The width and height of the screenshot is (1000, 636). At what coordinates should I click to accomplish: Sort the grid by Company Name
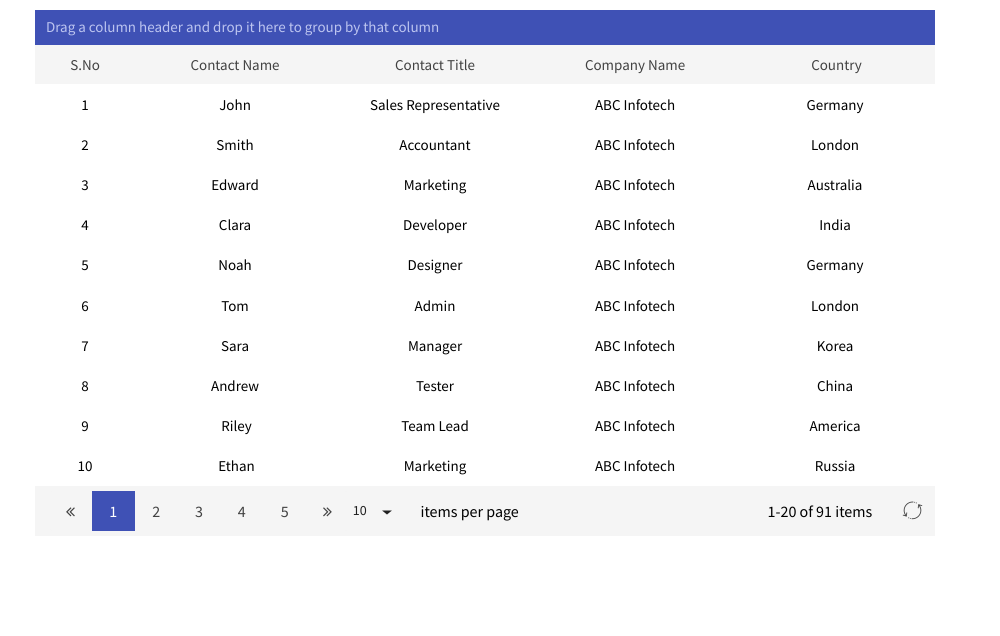(x=635, y=65)
